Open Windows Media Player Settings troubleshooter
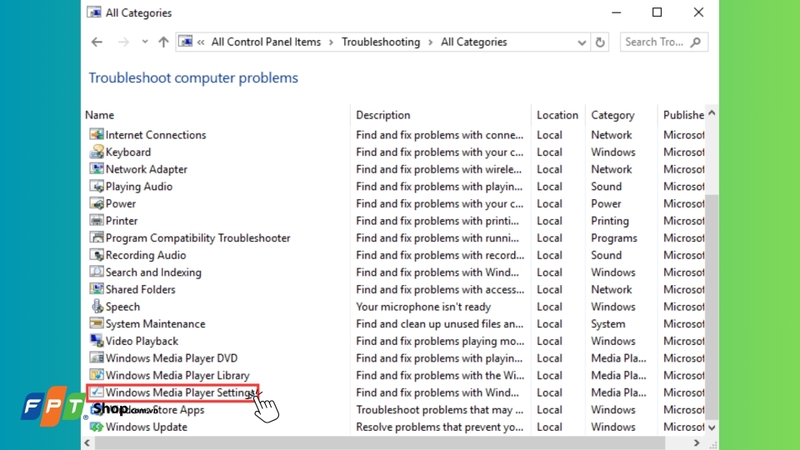The image size is (800, 450). click(180, 392)
